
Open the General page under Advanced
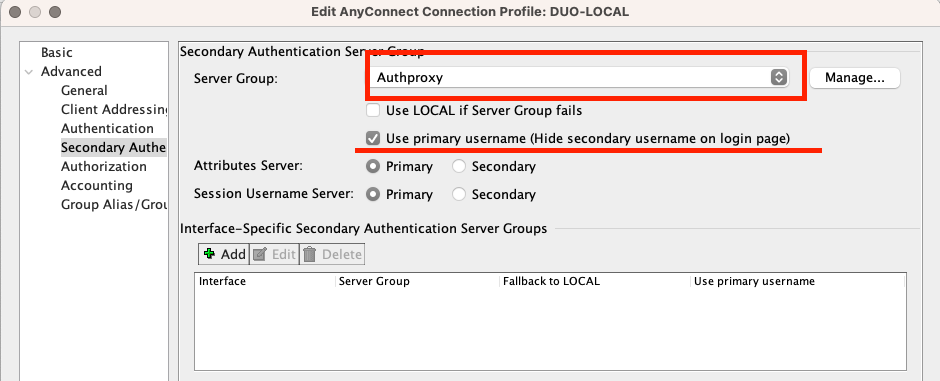click(85, 90)
